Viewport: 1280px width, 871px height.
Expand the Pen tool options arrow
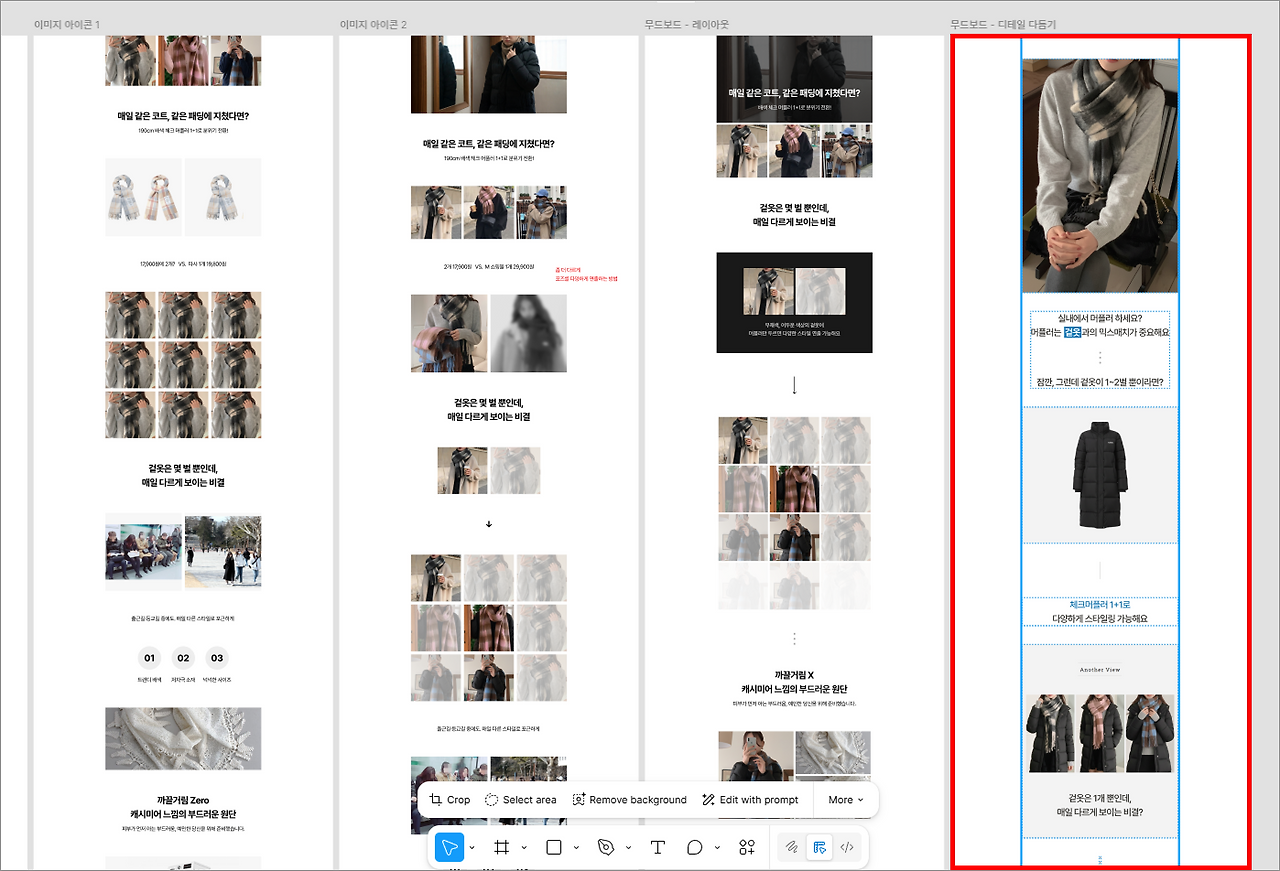coord(628,848)
